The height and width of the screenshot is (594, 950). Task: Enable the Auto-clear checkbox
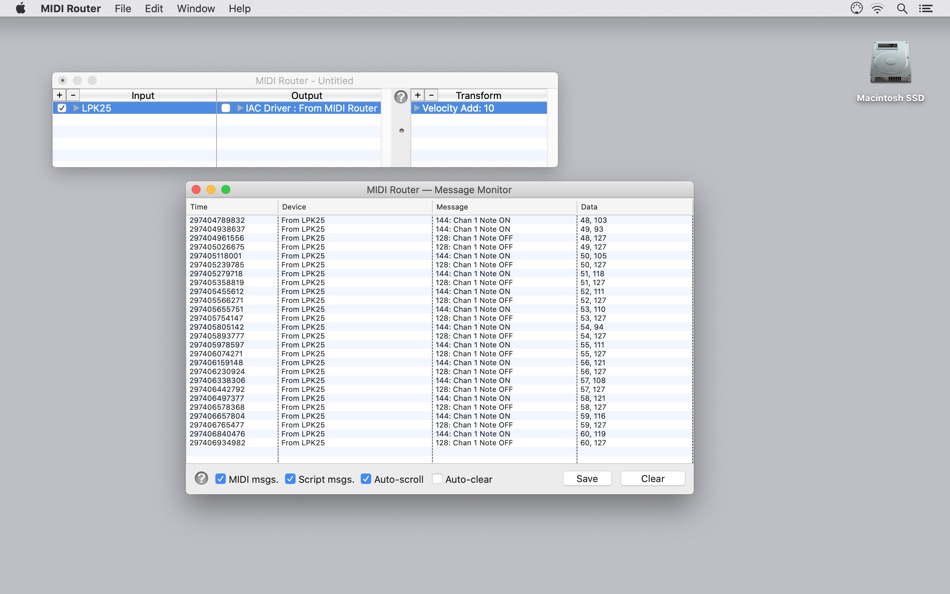click(437, 479)
